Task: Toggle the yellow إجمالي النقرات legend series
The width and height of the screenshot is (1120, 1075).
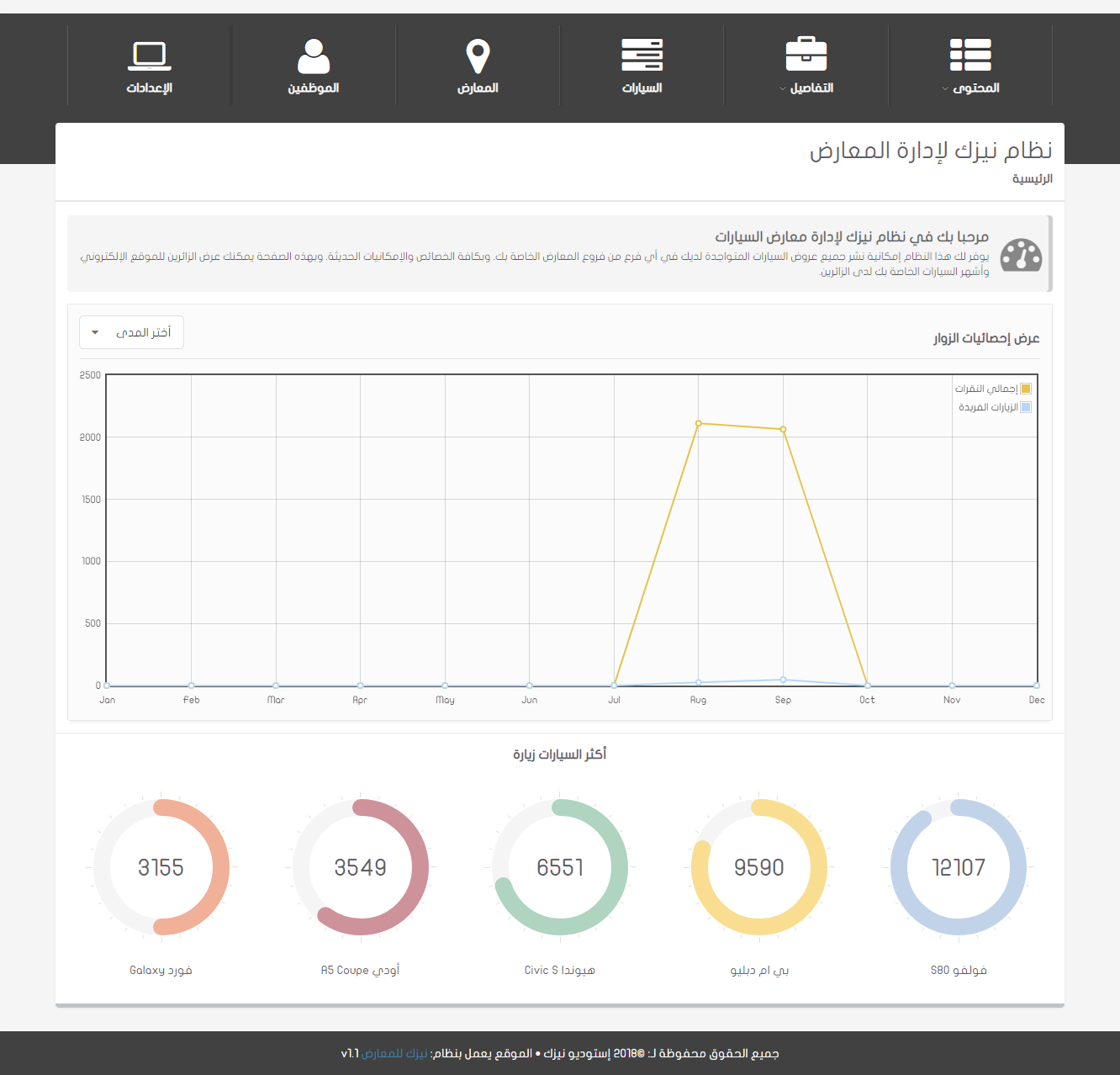Action: [x=1025, y=389]
